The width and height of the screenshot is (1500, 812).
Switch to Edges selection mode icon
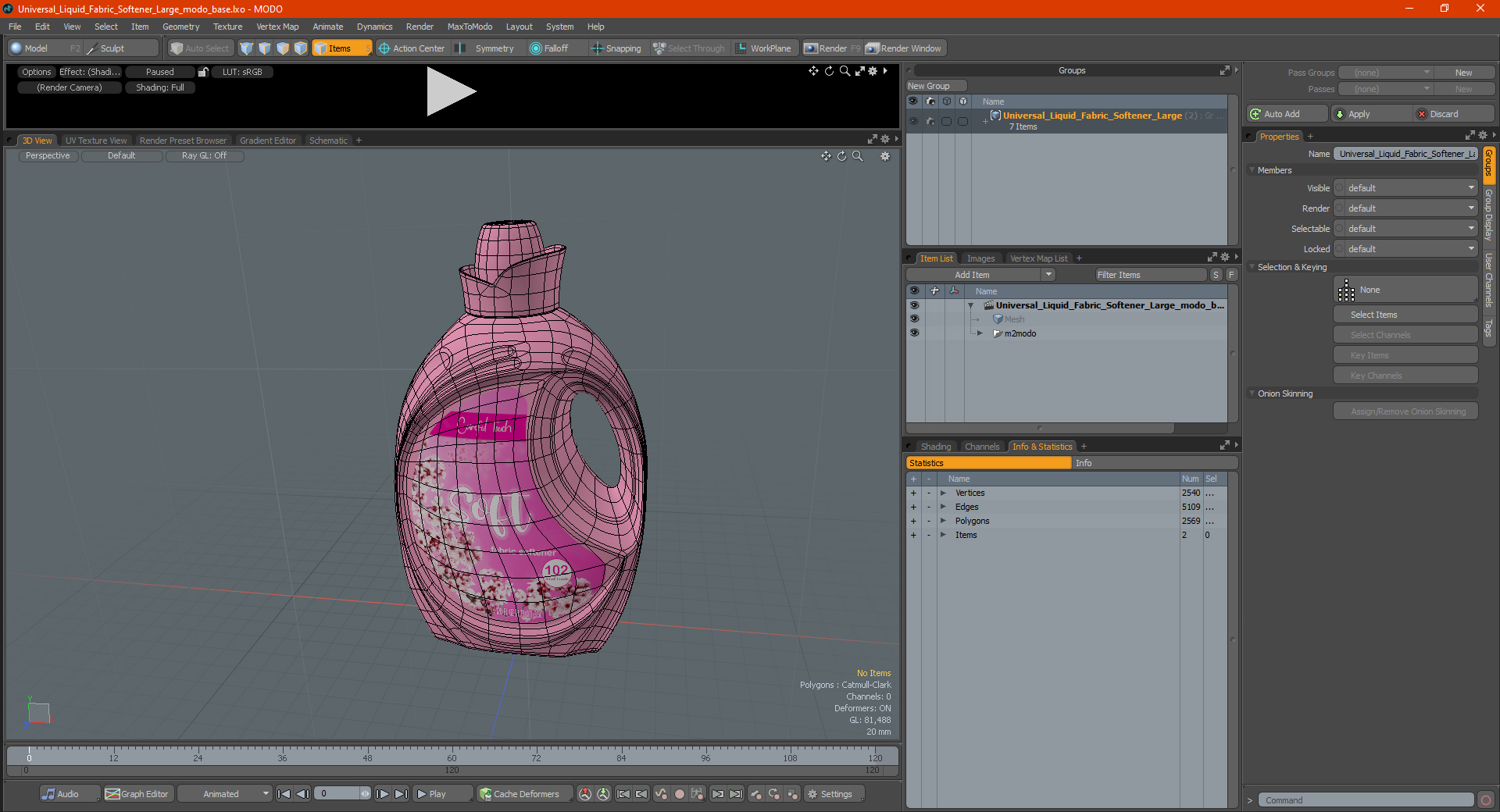(x=265, y=48)
